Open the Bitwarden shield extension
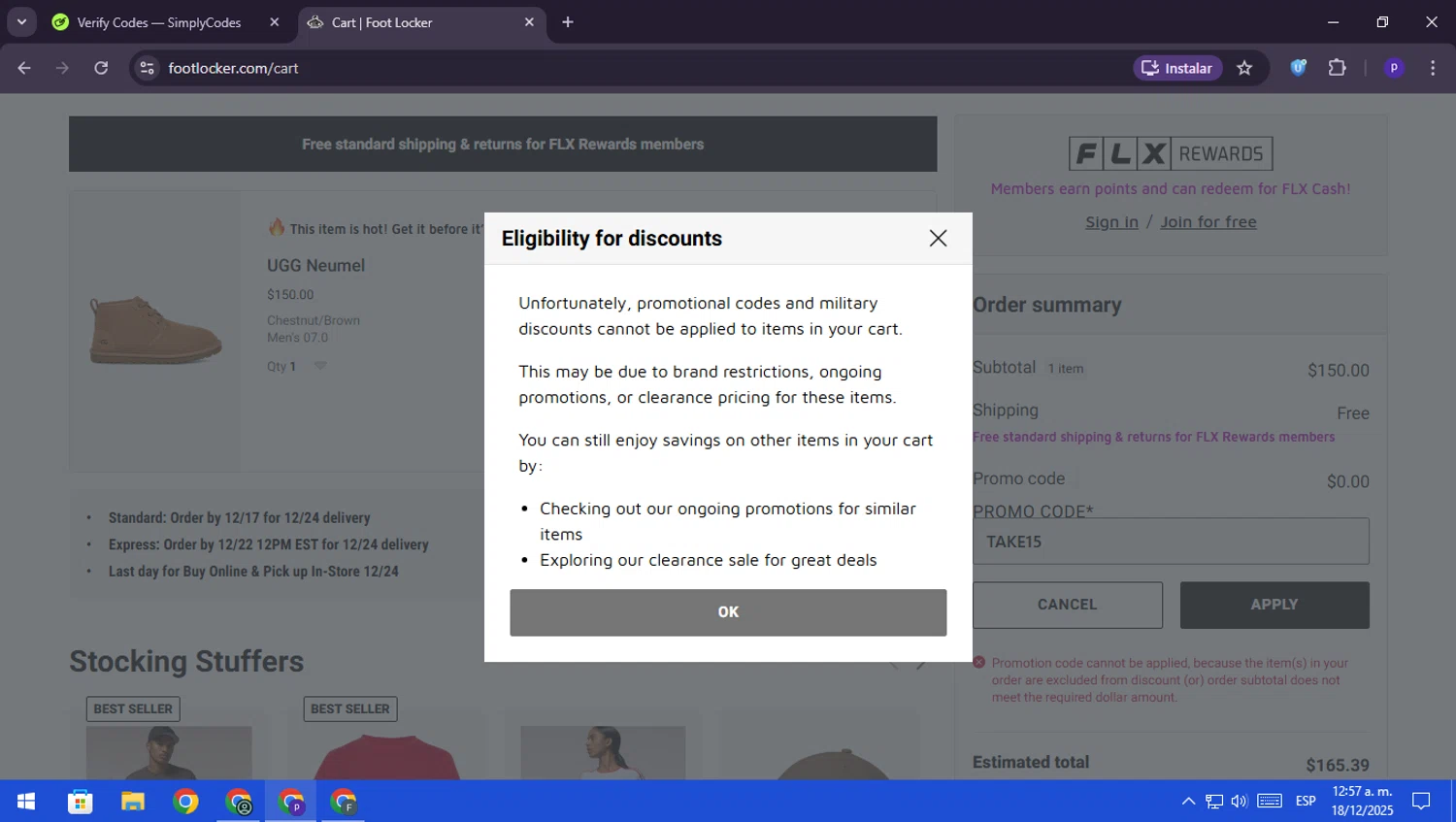1456x822 pixels. (1298, 68)
